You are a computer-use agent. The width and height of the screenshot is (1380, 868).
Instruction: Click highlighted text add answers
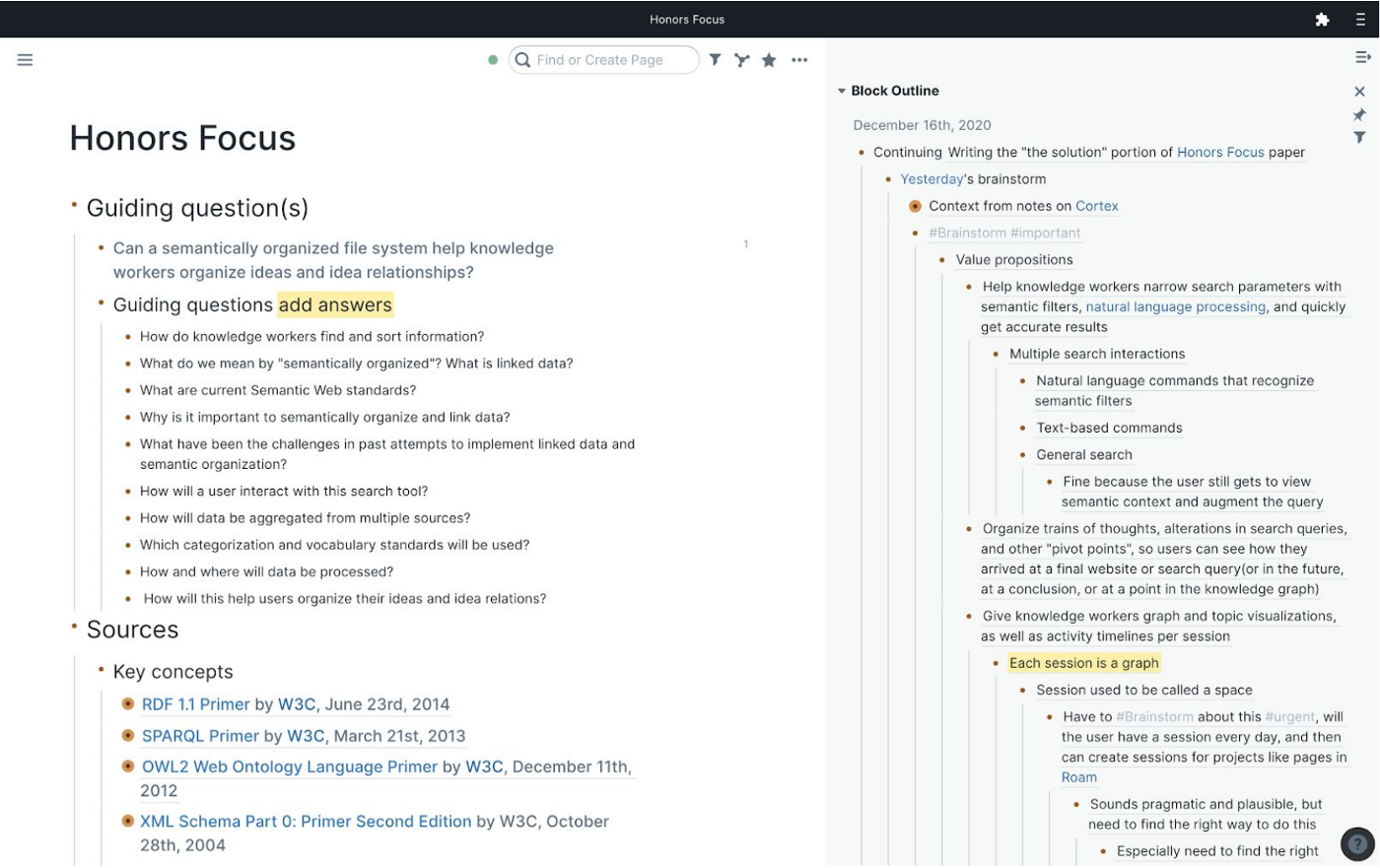tap(335, 305)
